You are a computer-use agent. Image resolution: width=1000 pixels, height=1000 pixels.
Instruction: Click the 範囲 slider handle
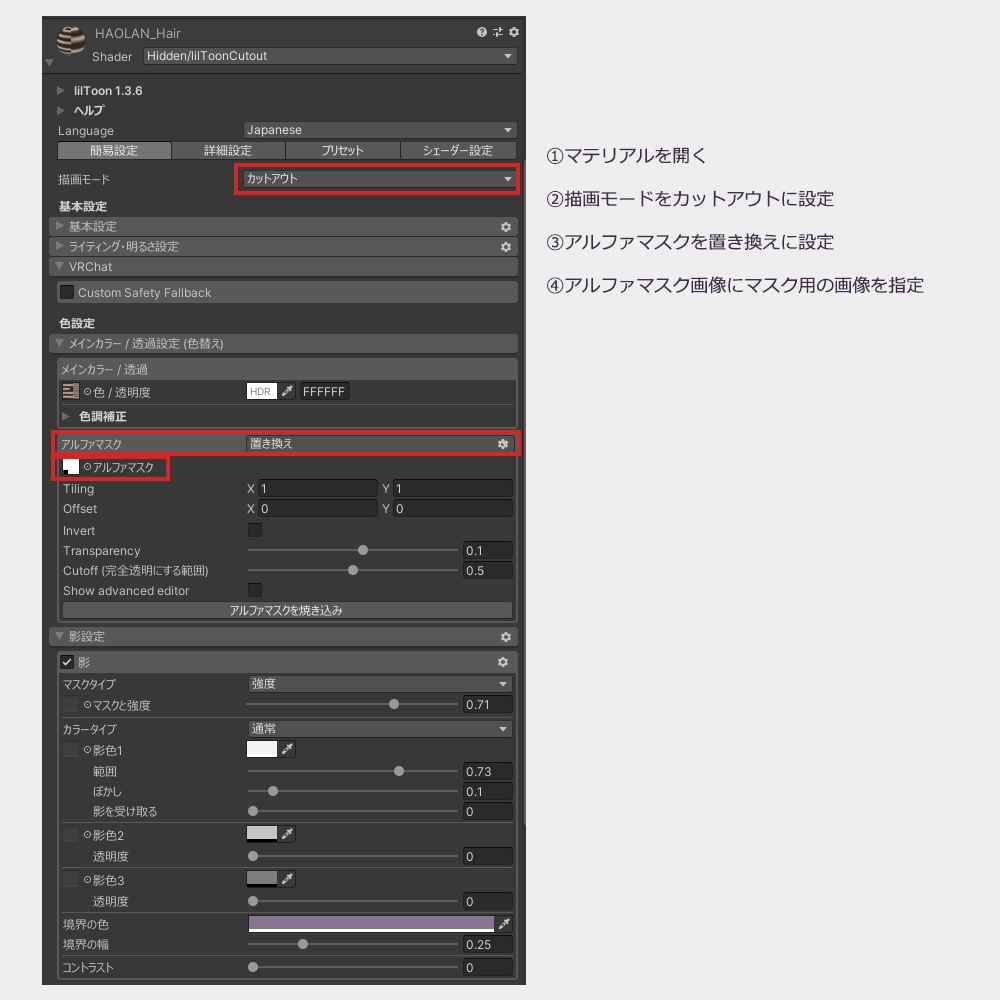pyautogui.click(x=399, y=771)
